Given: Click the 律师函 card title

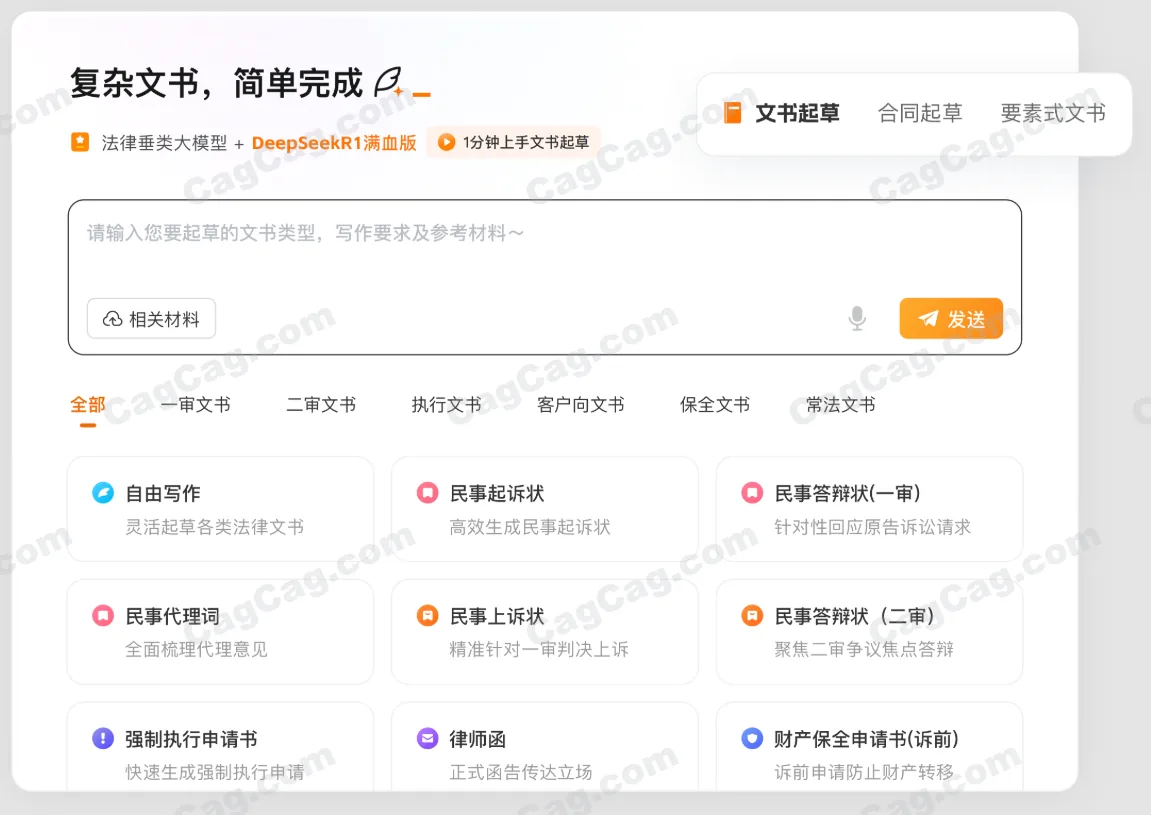Looking at the screenshot, I should point(478,739).
